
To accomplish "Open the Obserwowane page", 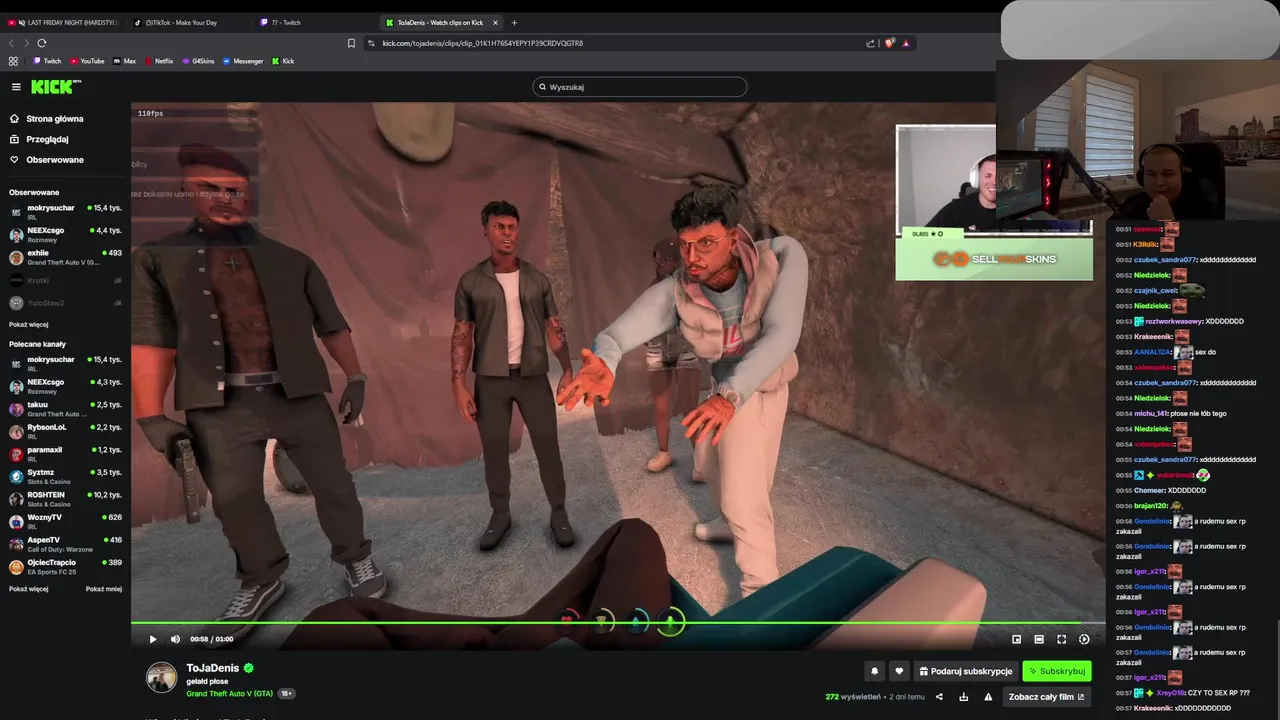I will (55, 160).
